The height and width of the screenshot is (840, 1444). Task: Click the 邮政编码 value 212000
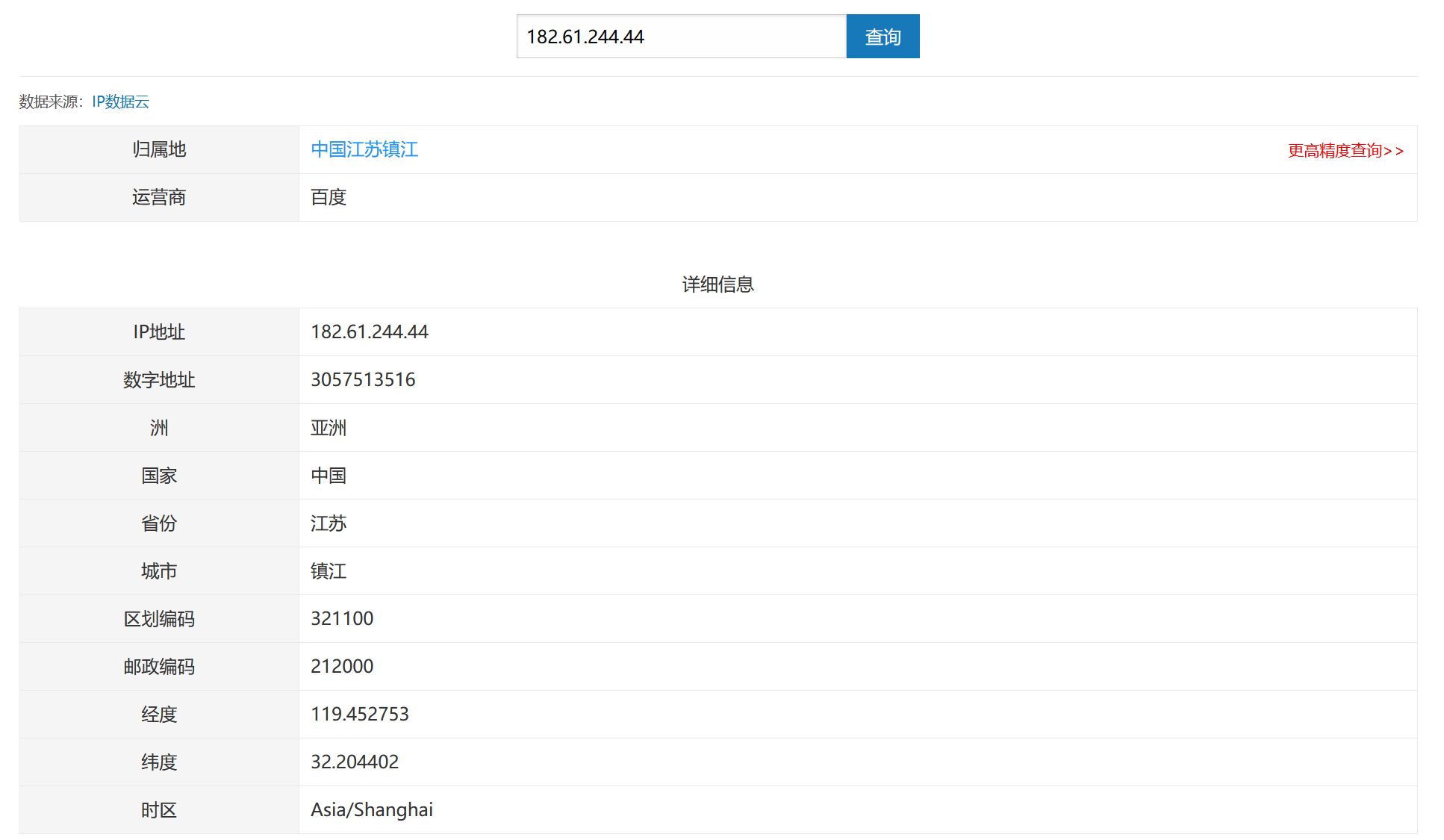click(342, 666)
